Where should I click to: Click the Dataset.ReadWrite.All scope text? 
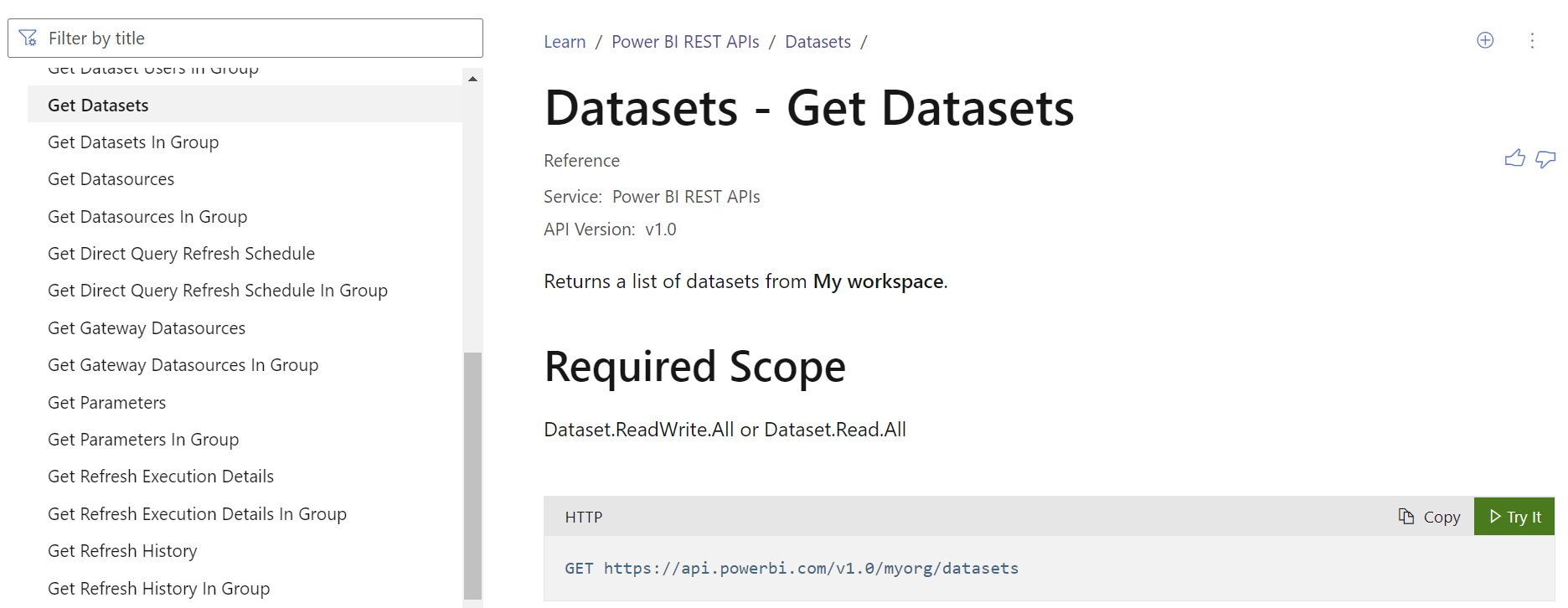639,430
